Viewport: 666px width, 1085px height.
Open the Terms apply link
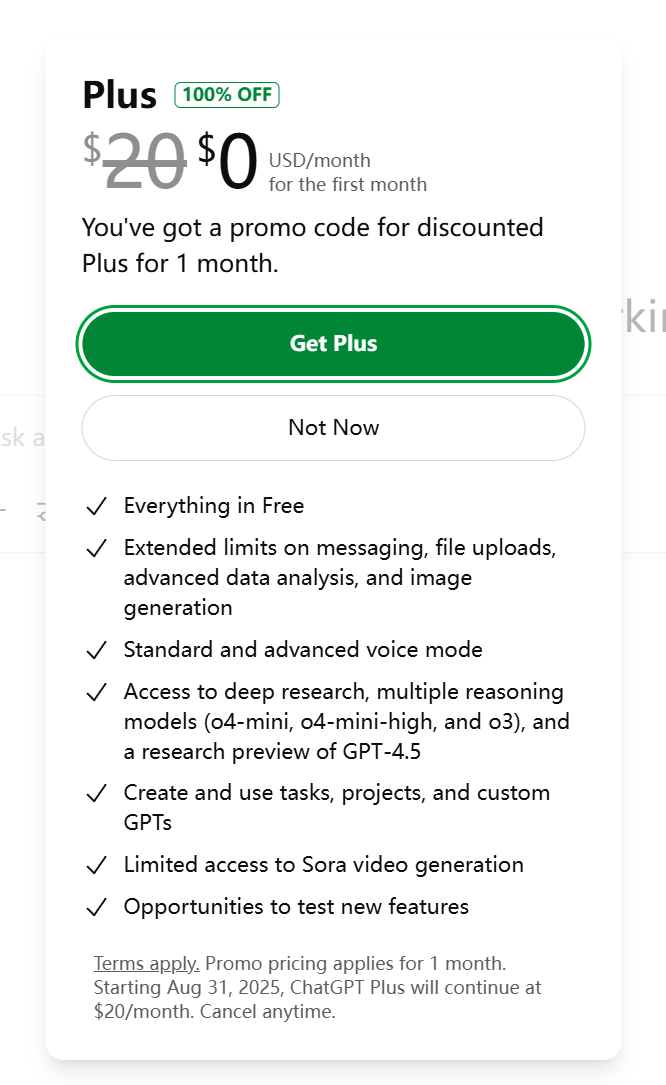pyautogui.click(x=146, y=963)
